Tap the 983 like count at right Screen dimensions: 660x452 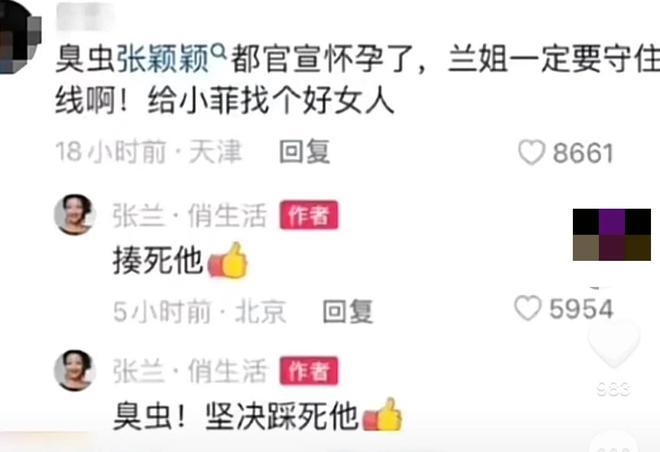[x=614, y=390]
